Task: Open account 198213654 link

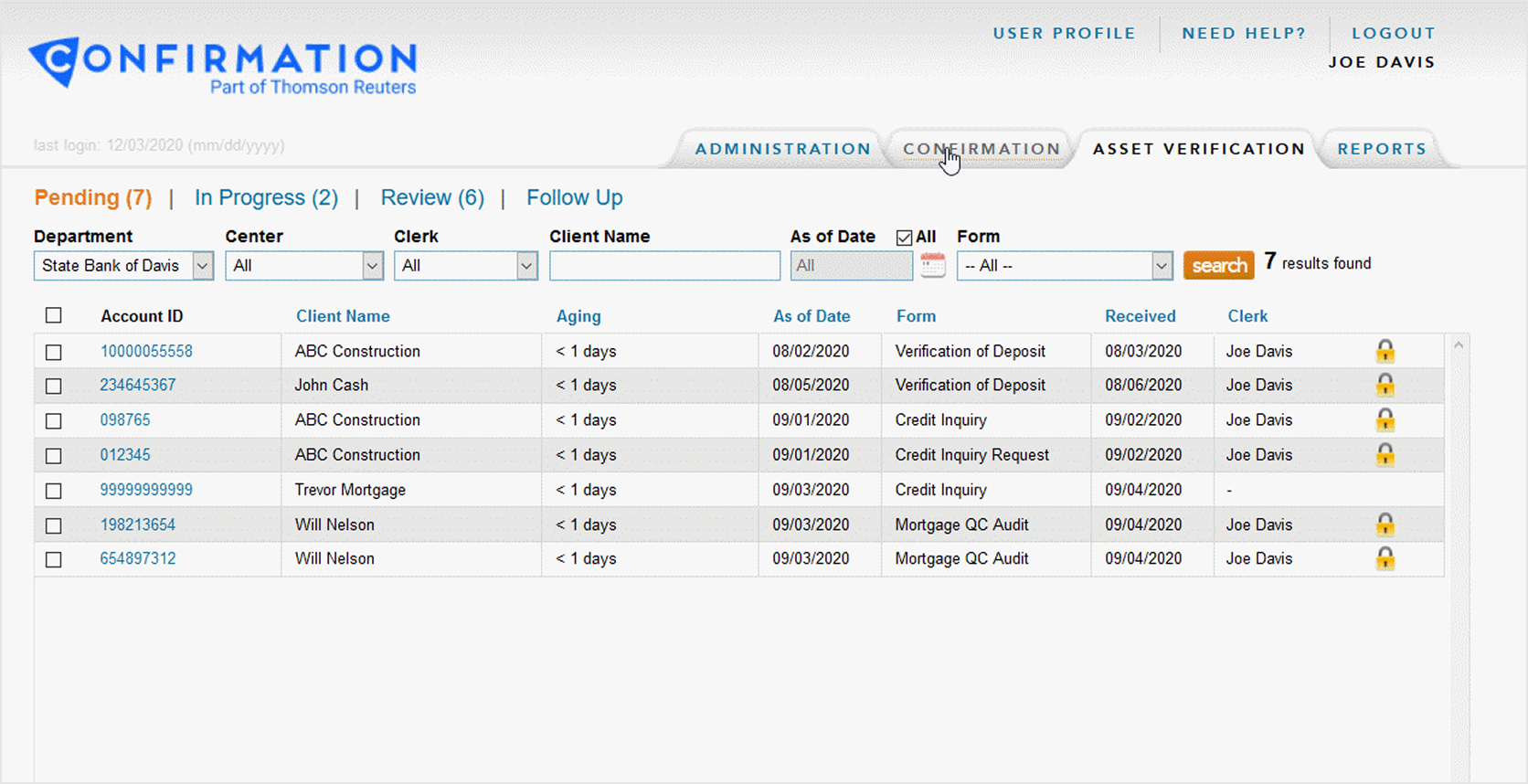Action: [138, 524]
